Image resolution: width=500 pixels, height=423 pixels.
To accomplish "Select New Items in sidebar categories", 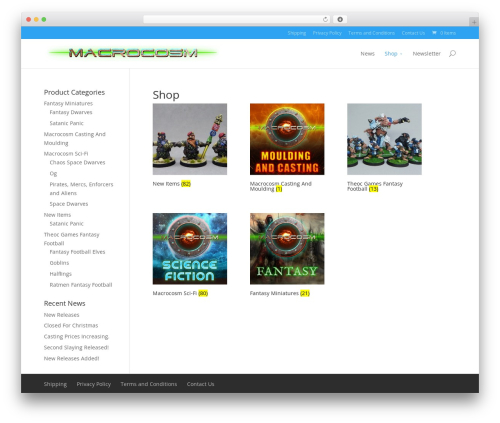I will [57, 215].
